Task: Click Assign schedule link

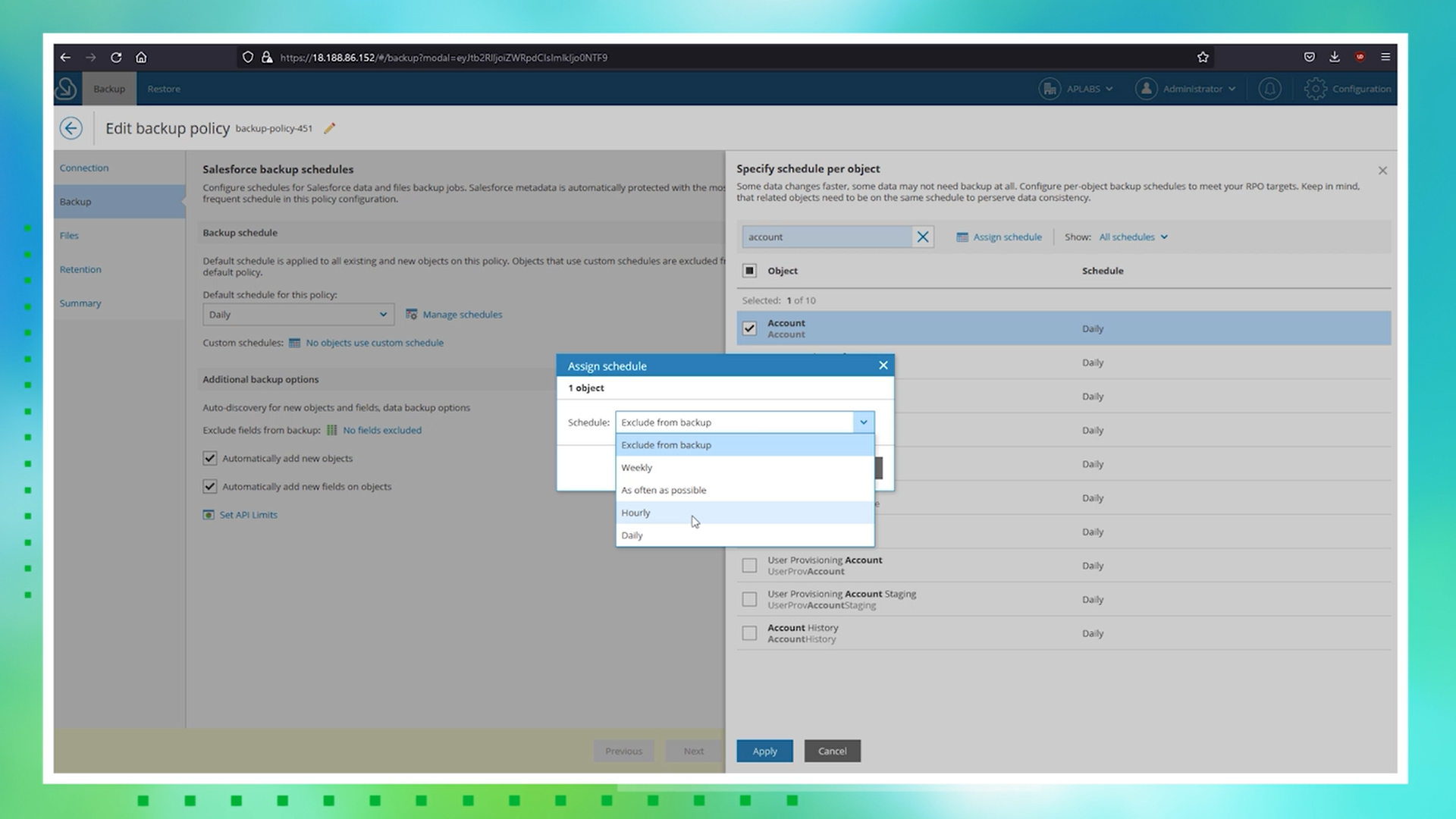Action: pos(999,237)
